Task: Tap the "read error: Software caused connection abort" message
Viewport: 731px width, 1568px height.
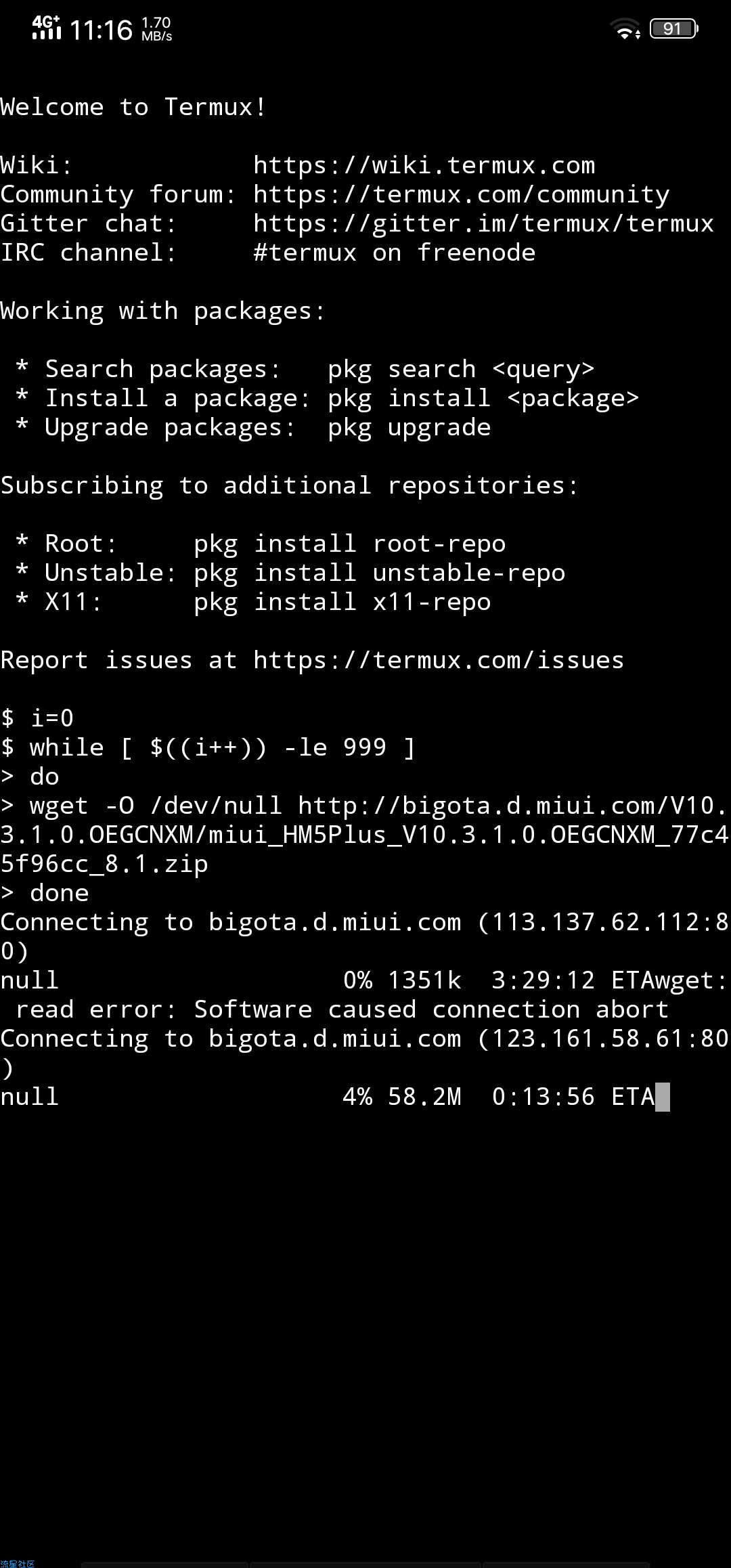Action: pyautogui.click(x=342, y=1009)
